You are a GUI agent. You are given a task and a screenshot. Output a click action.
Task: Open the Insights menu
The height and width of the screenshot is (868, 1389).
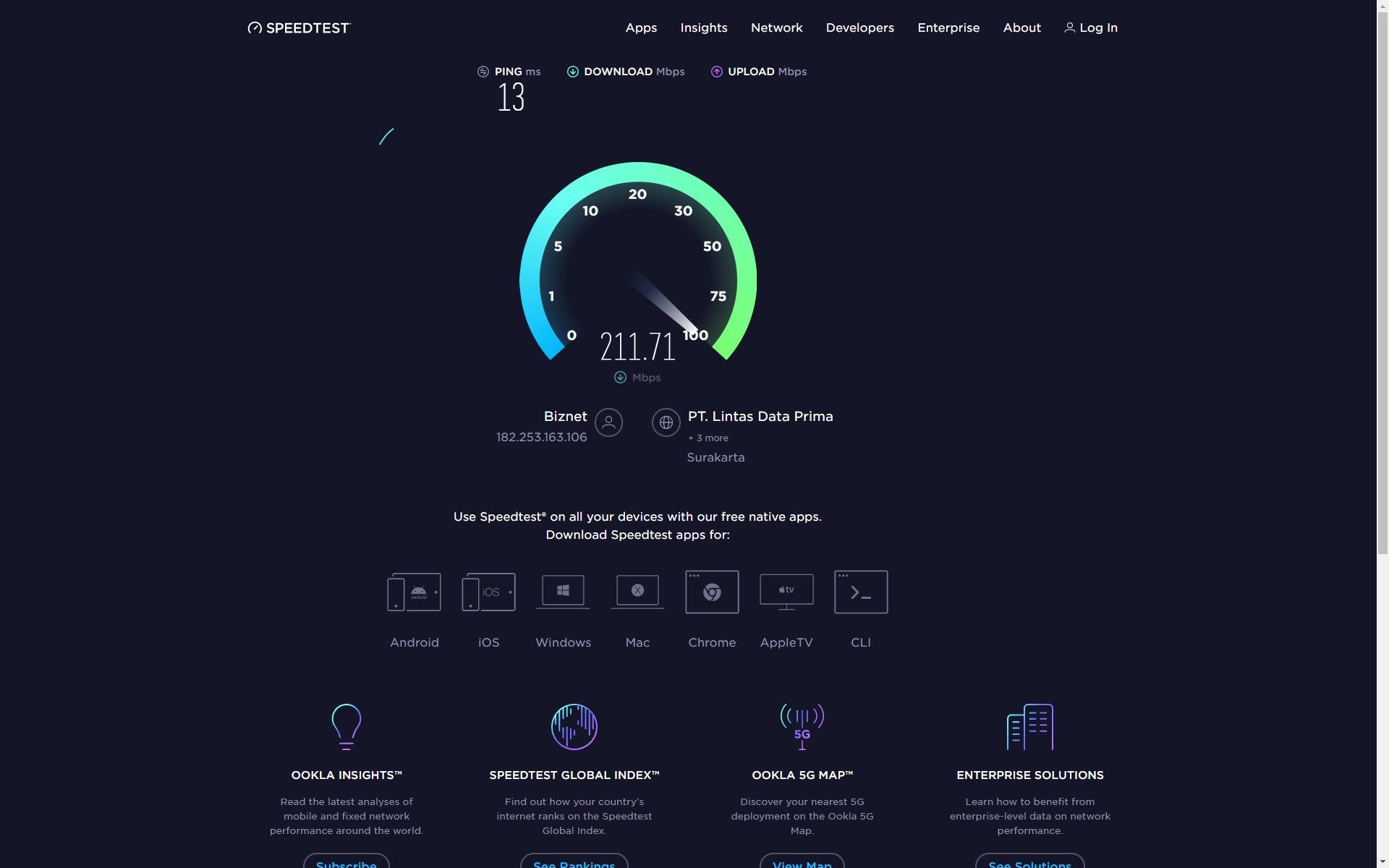tap(704, 27)
